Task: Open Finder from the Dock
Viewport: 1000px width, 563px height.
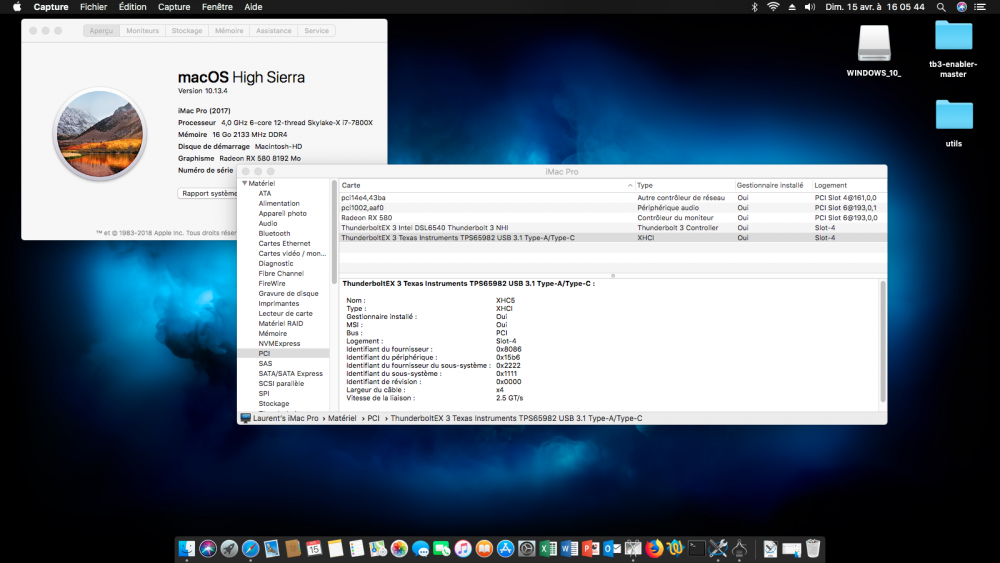Action: pyautogui.click(x=186, y=548)
